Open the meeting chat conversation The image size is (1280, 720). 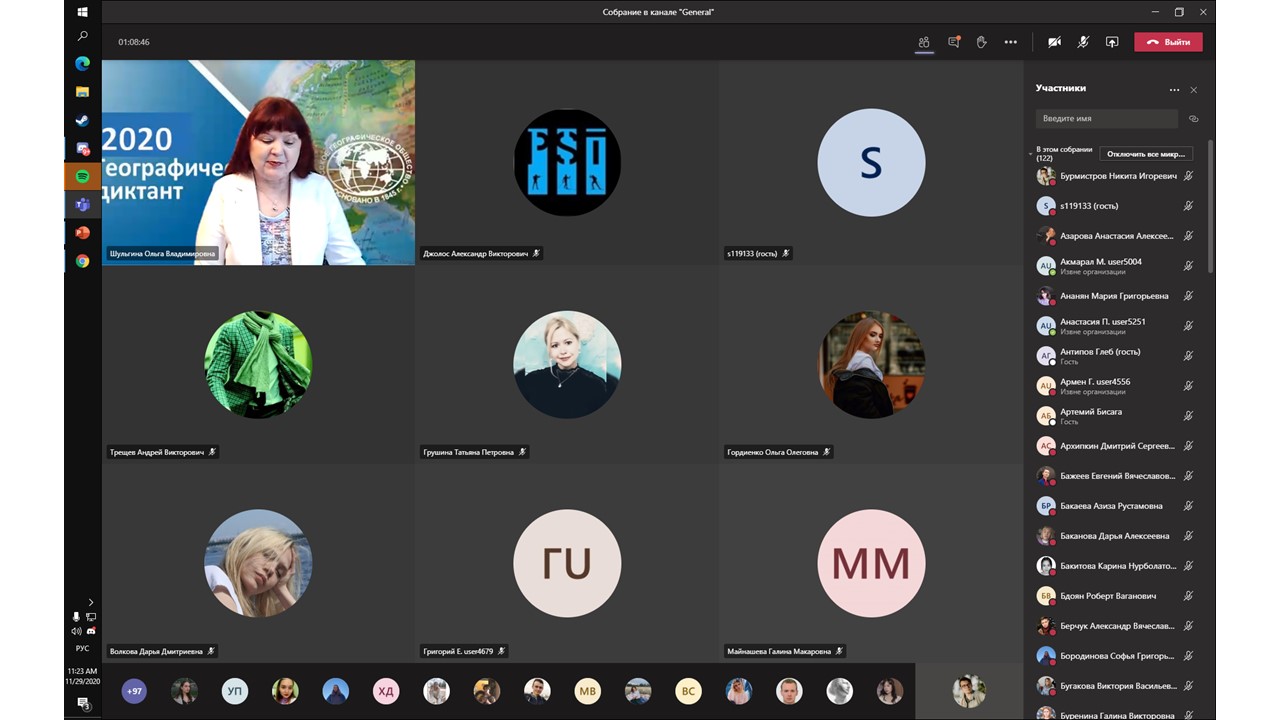(953, 42)
